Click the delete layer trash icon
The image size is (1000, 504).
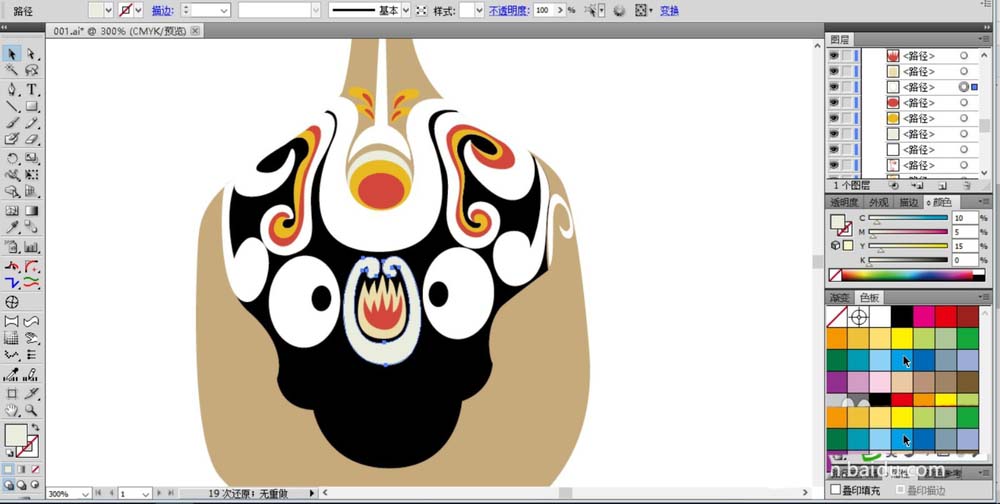pos(966,185)
